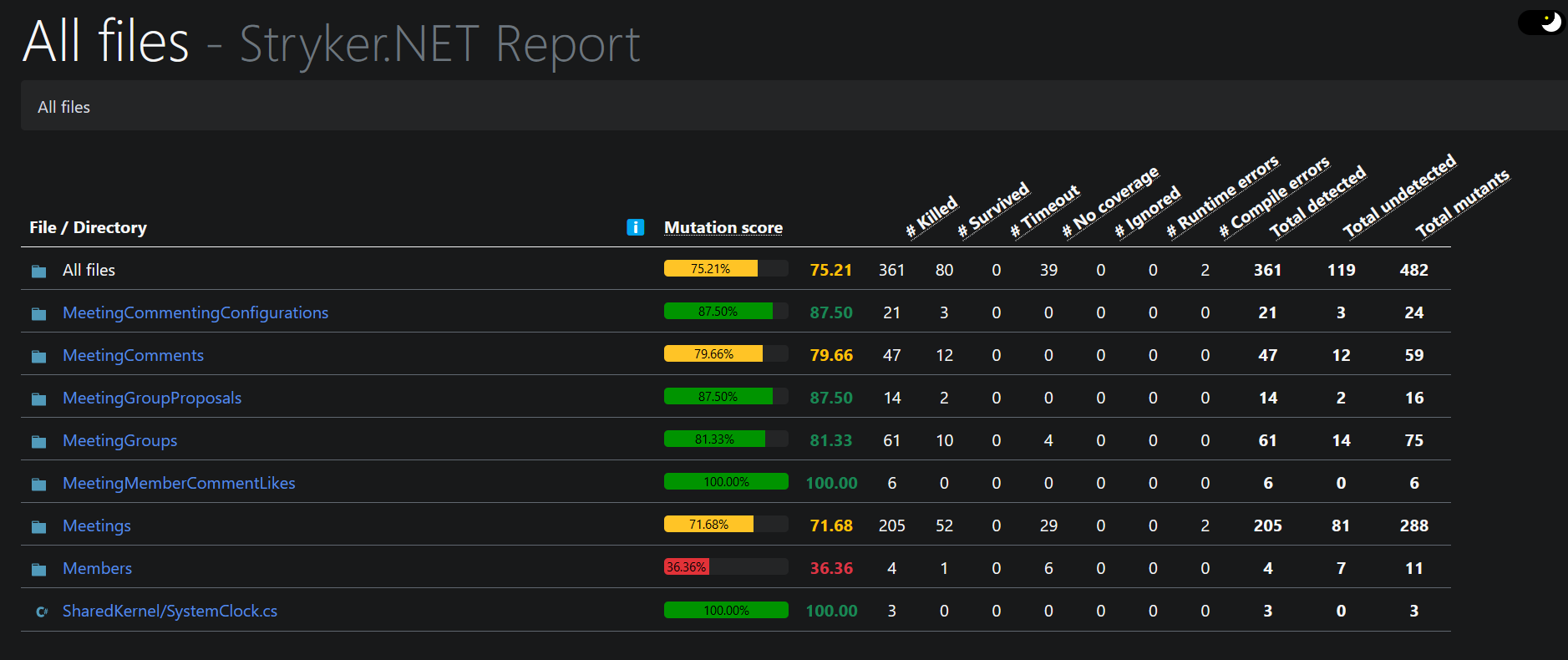Open the MeetingGroups directory link

click(119, 440)
